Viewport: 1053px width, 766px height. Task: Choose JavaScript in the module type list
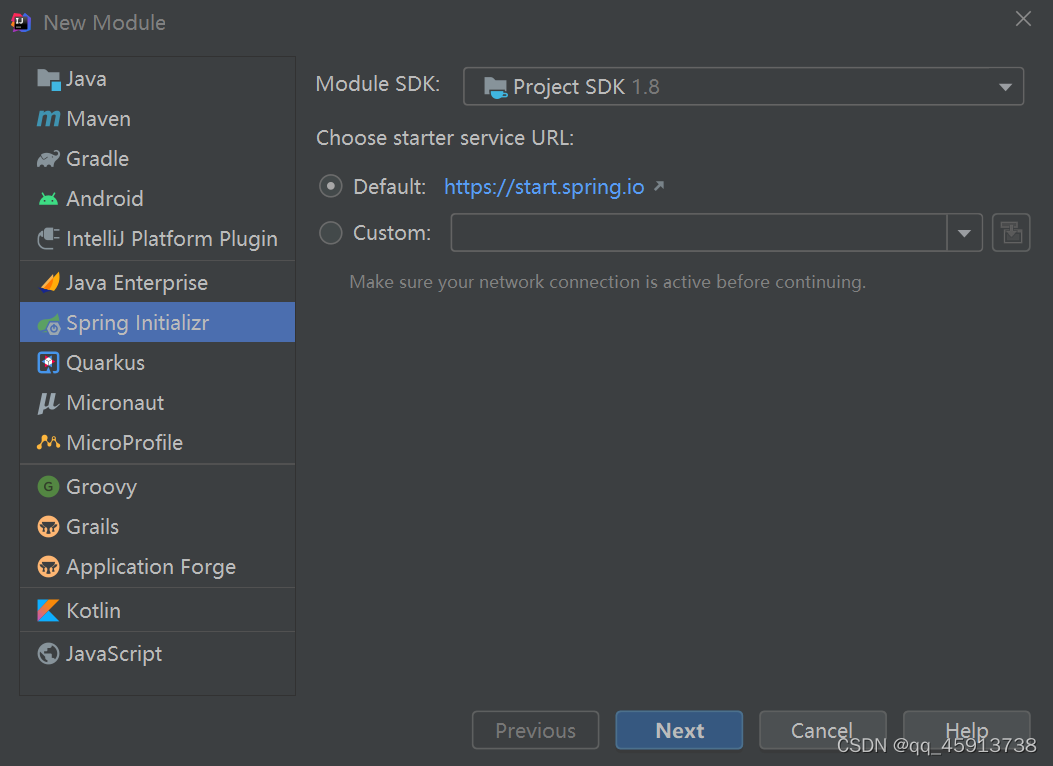(x=157, y=654)
